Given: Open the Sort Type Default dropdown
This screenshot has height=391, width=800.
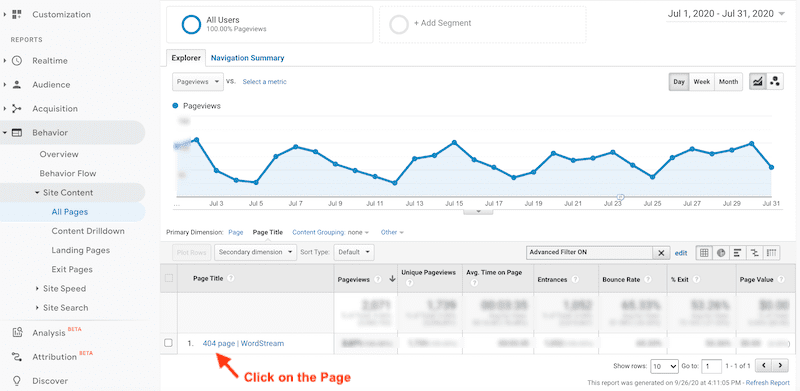Looking at the screenshot, I should 354,252.
